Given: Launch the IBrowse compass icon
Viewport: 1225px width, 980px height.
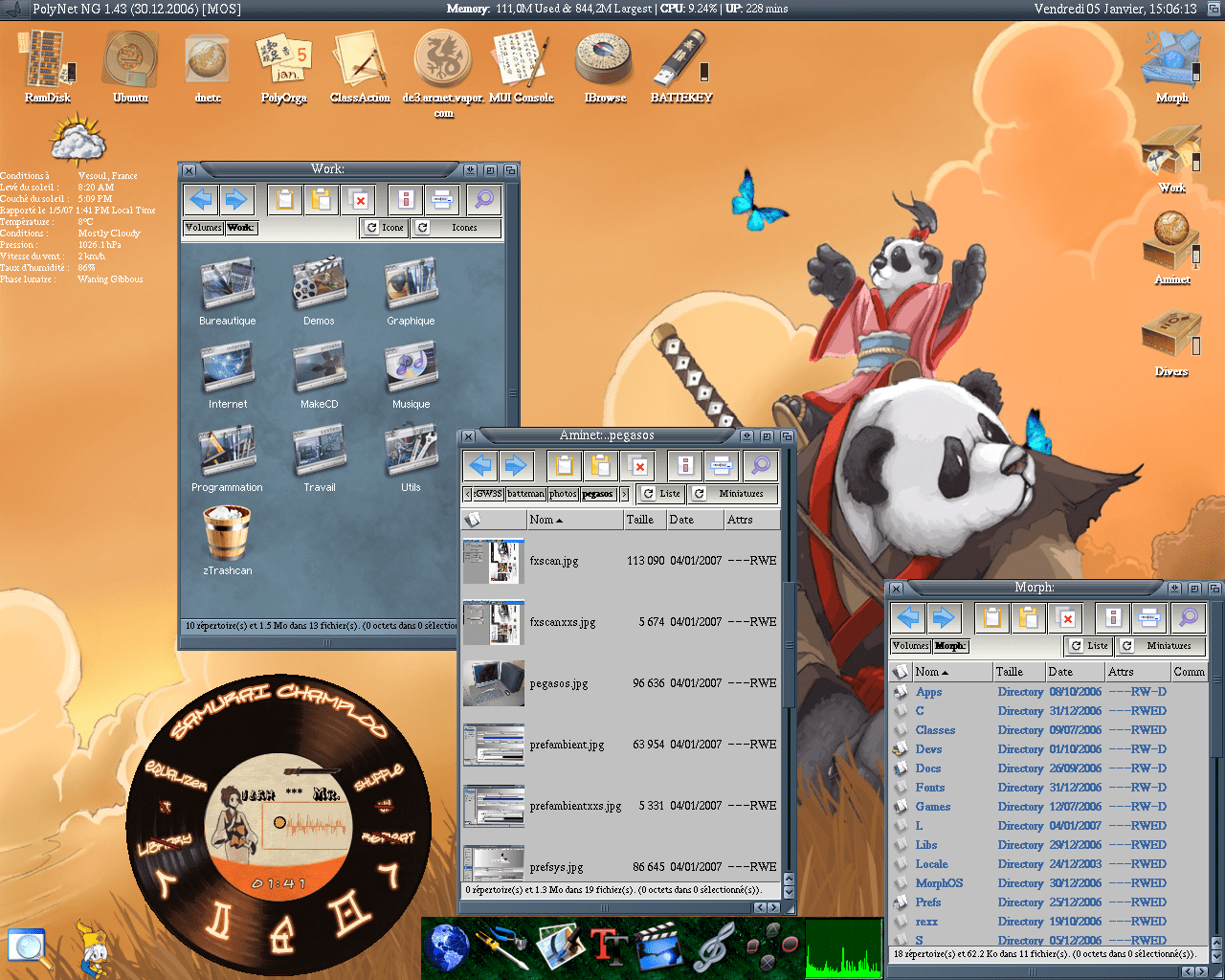Looking at the screenshot, I should pos(604,59).
